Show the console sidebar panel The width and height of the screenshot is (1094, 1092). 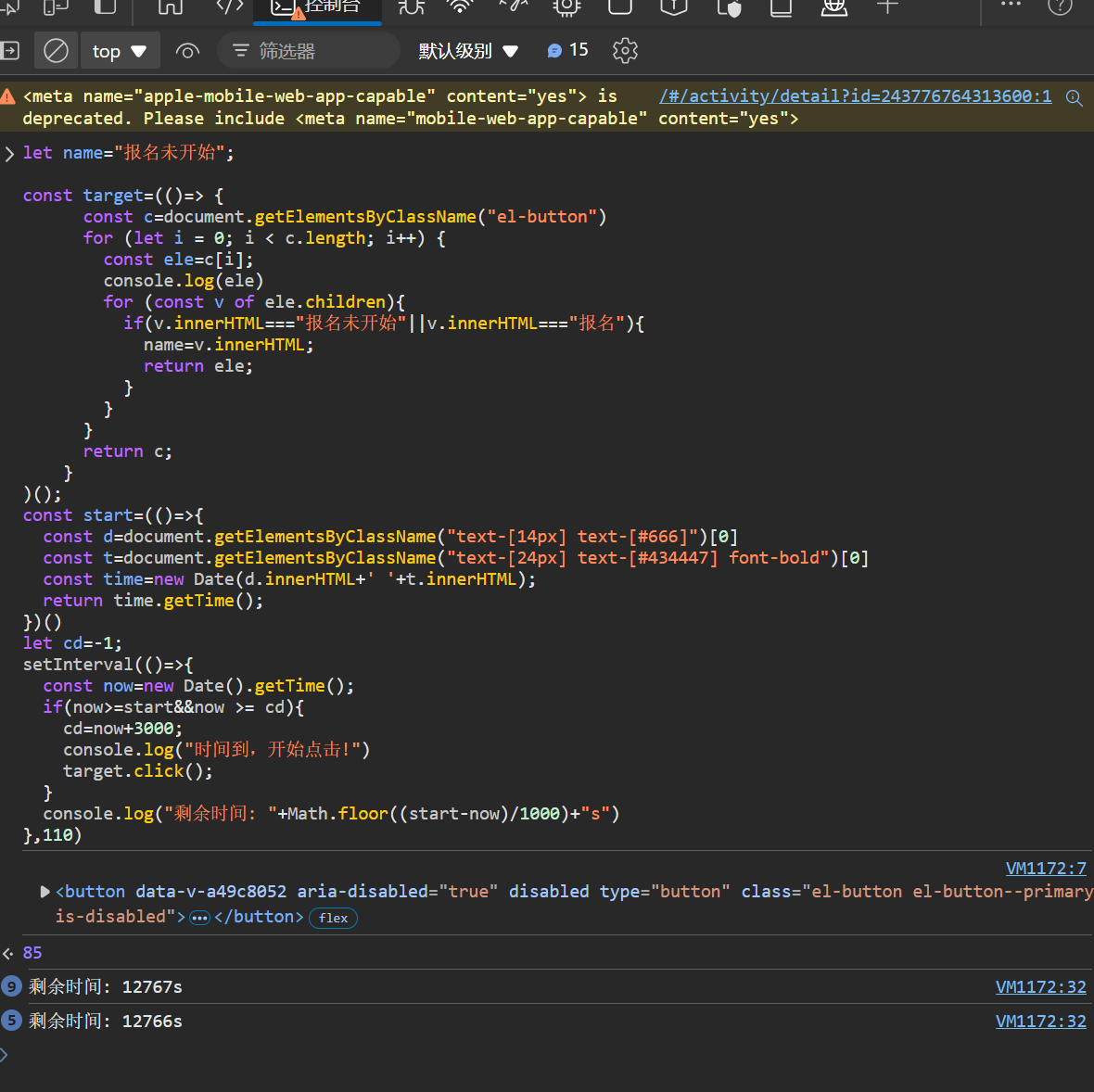click(x=10, y=51)
